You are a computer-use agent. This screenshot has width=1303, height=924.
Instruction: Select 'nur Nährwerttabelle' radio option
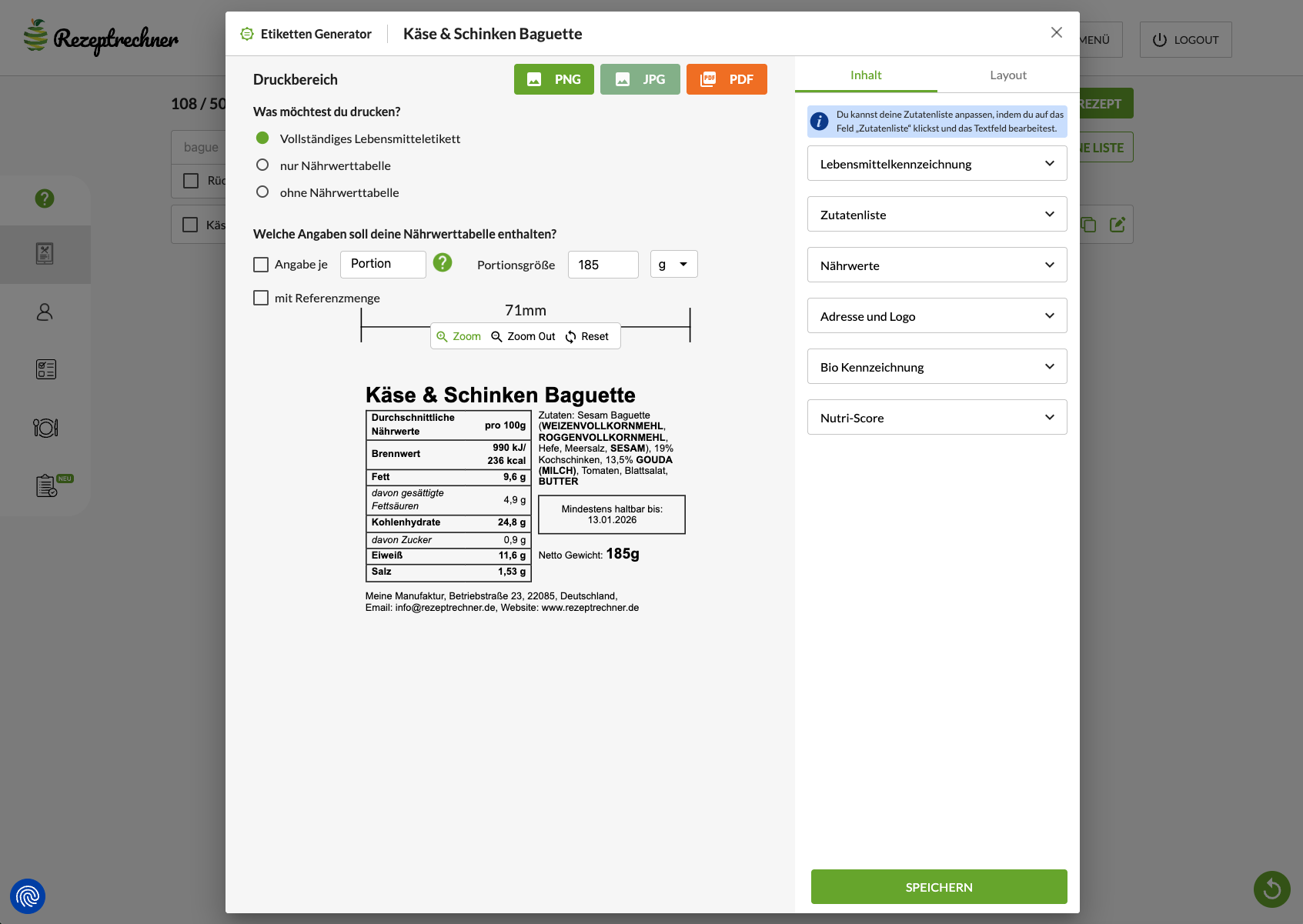(x=262, y=165)
